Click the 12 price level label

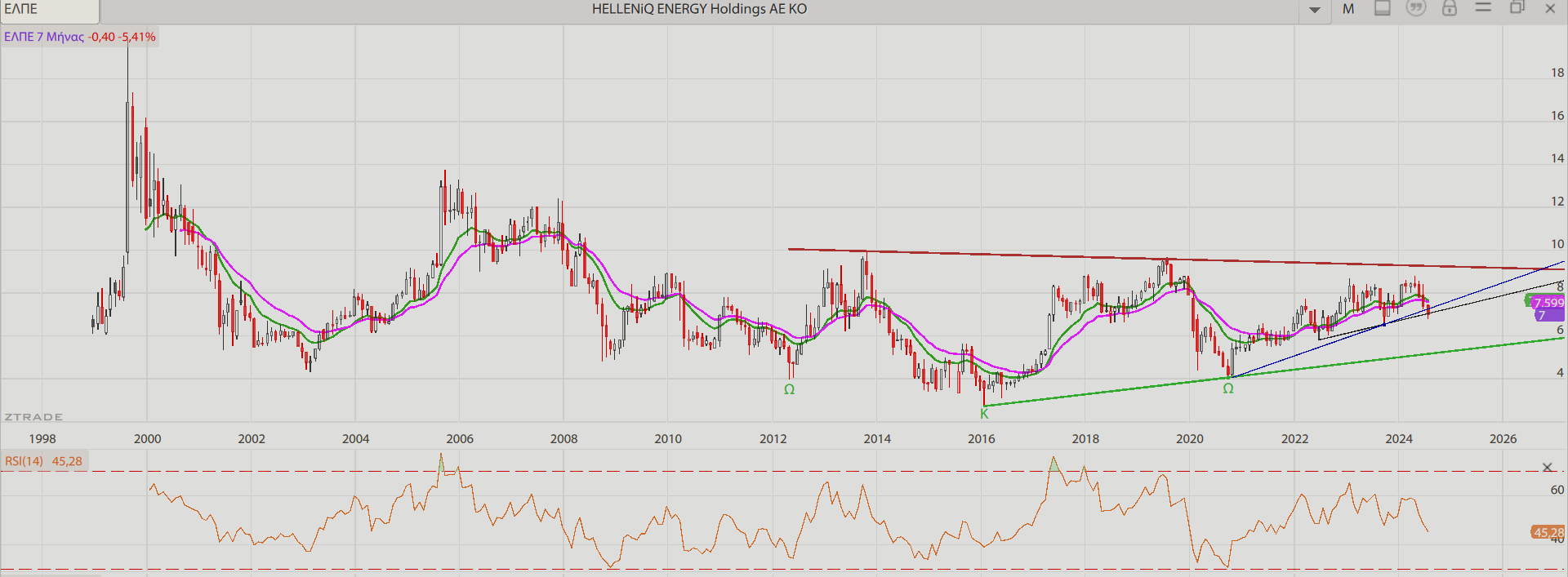tap(1557, 201)
